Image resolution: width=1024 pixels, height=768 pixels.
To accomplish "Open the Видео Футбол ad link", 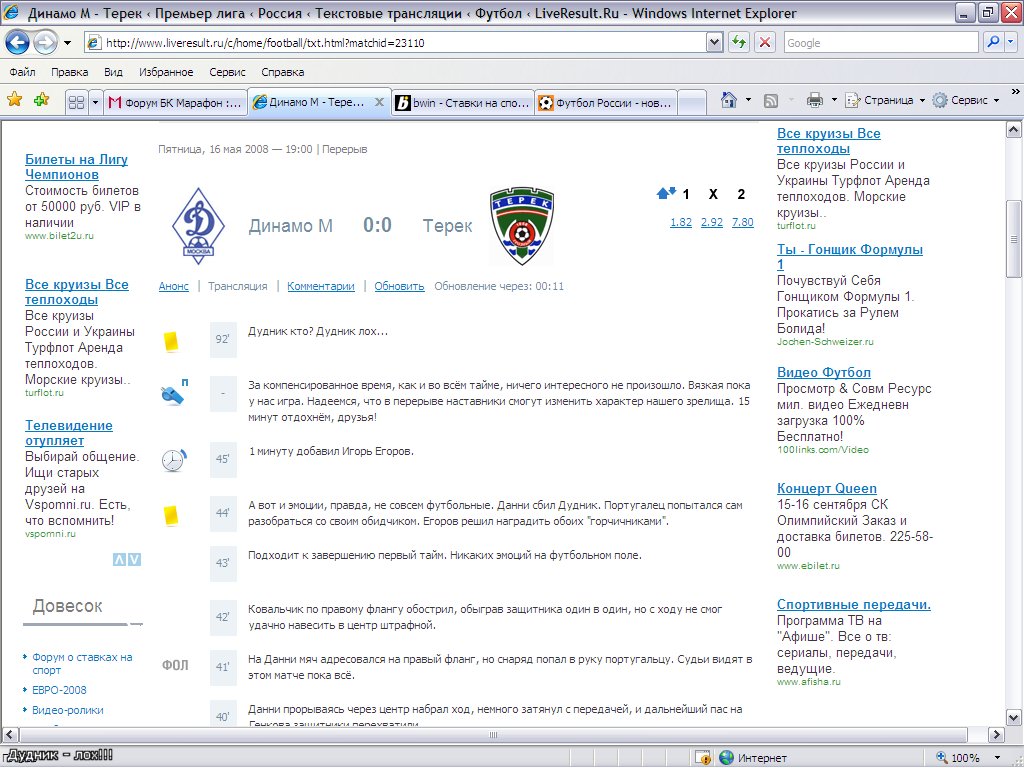I will [824, 372].
